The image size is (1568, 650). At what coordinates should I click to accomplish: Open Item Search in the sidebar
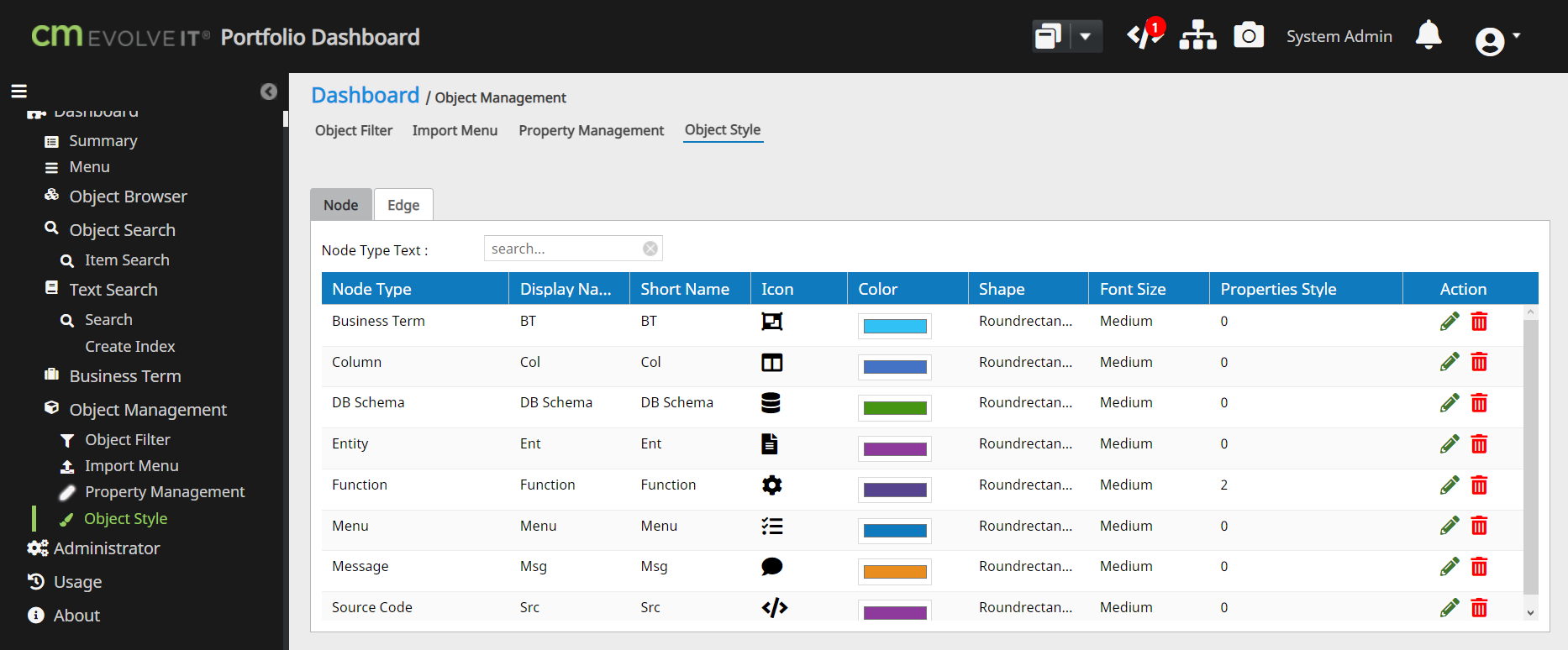127,260
